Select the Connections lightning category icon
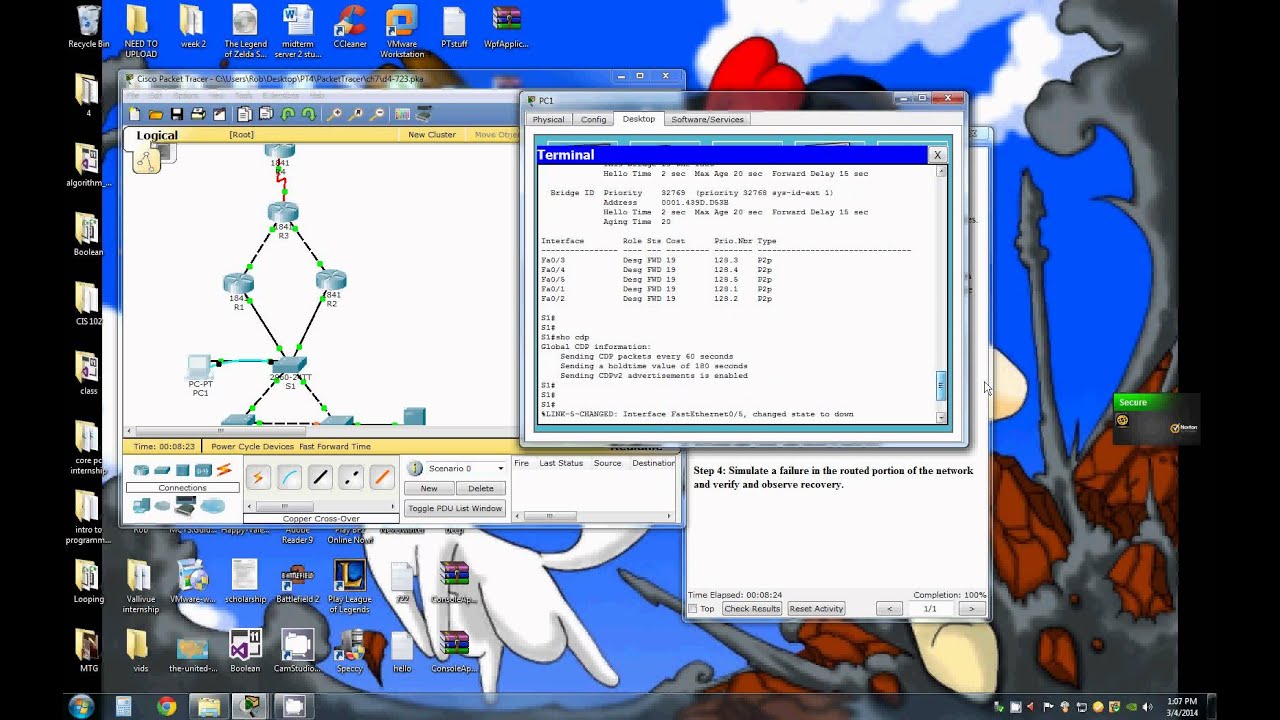Viewport: 1280px width, 720px height. tap(224, 470)
